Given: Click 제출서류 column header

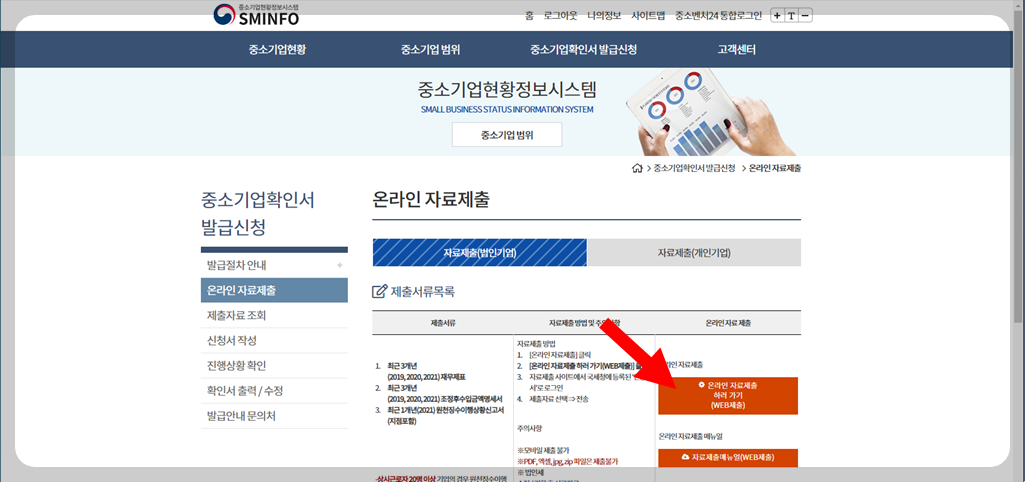Looking at the screenshot, I should point(443,323).
